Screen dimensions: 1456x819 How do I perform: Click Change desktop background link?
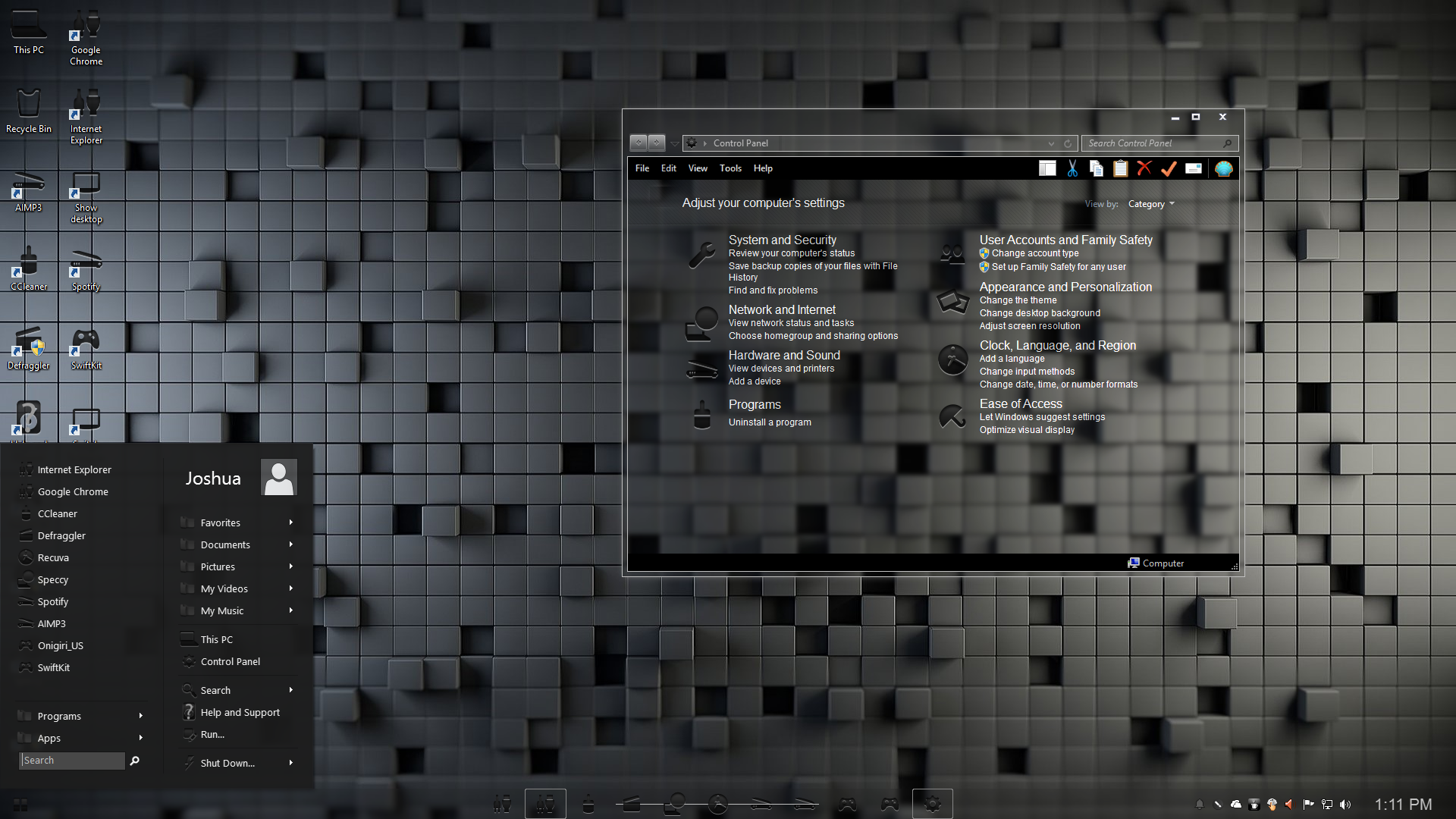click(x=1039, y=313)
